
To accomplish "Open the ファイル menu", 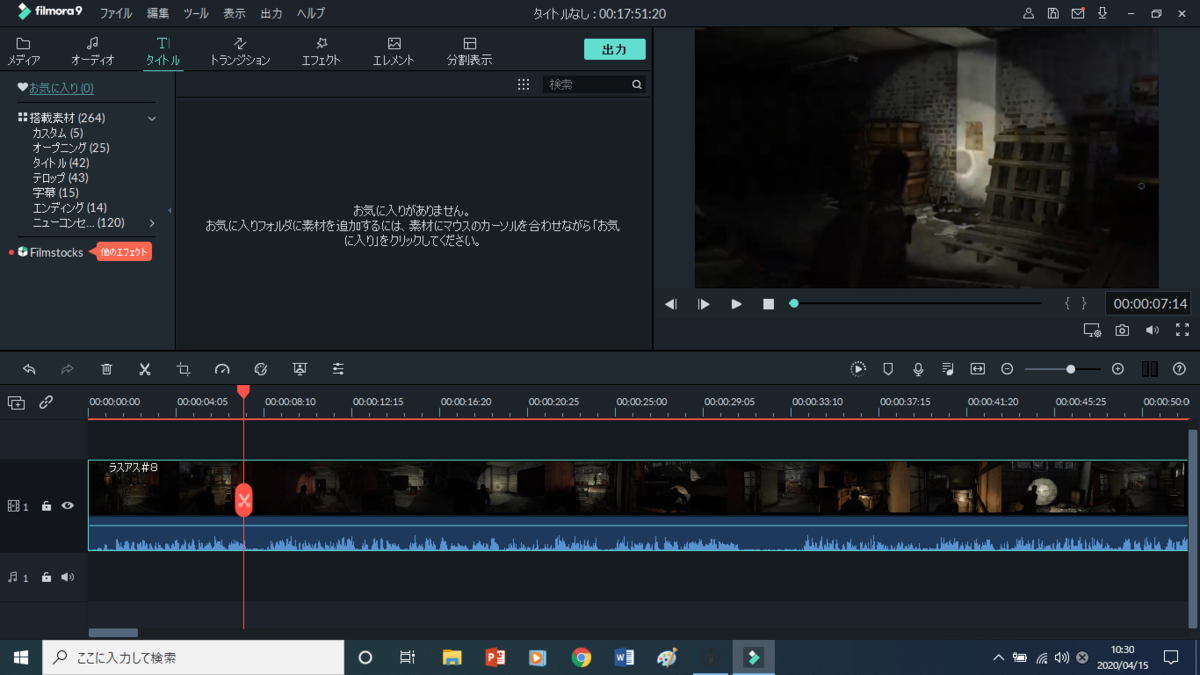I will coord(116,14).
